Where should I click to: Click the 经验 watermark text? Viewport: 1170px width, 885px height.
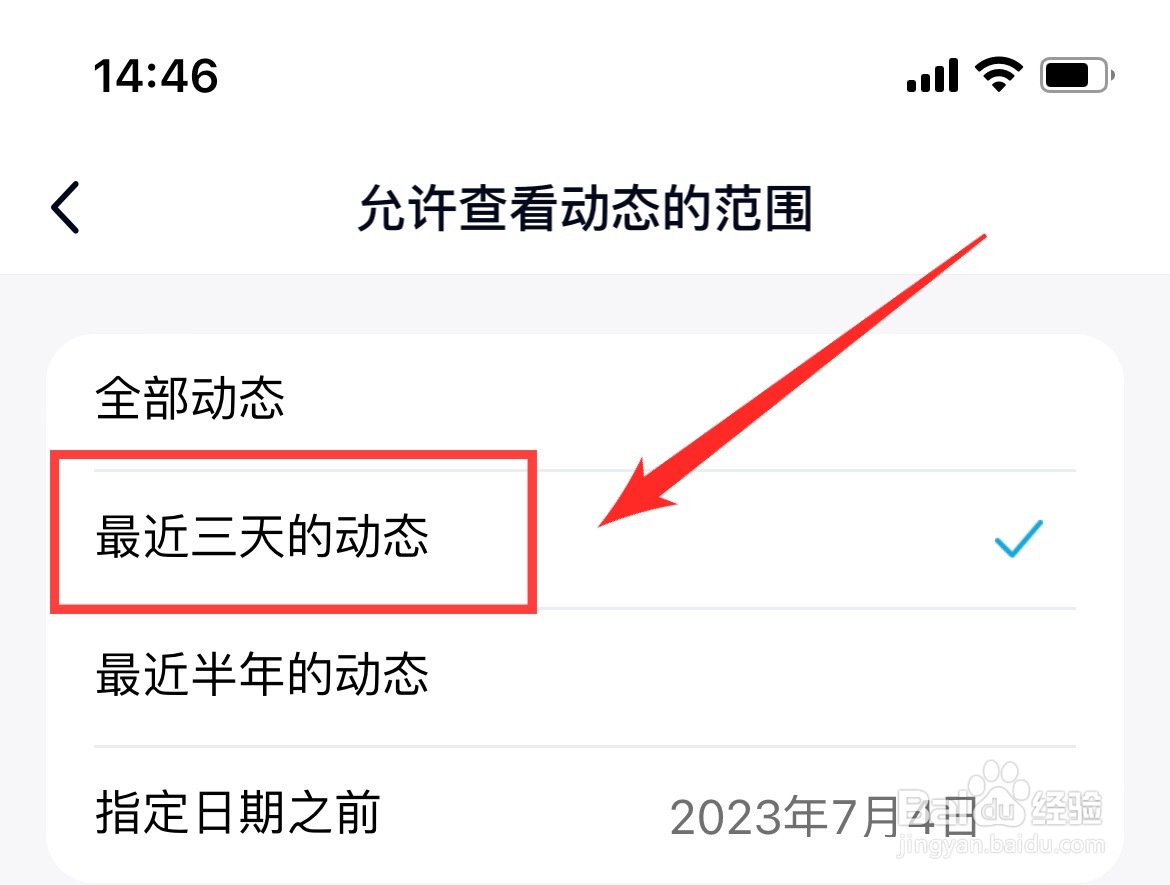coord(1067,807)
